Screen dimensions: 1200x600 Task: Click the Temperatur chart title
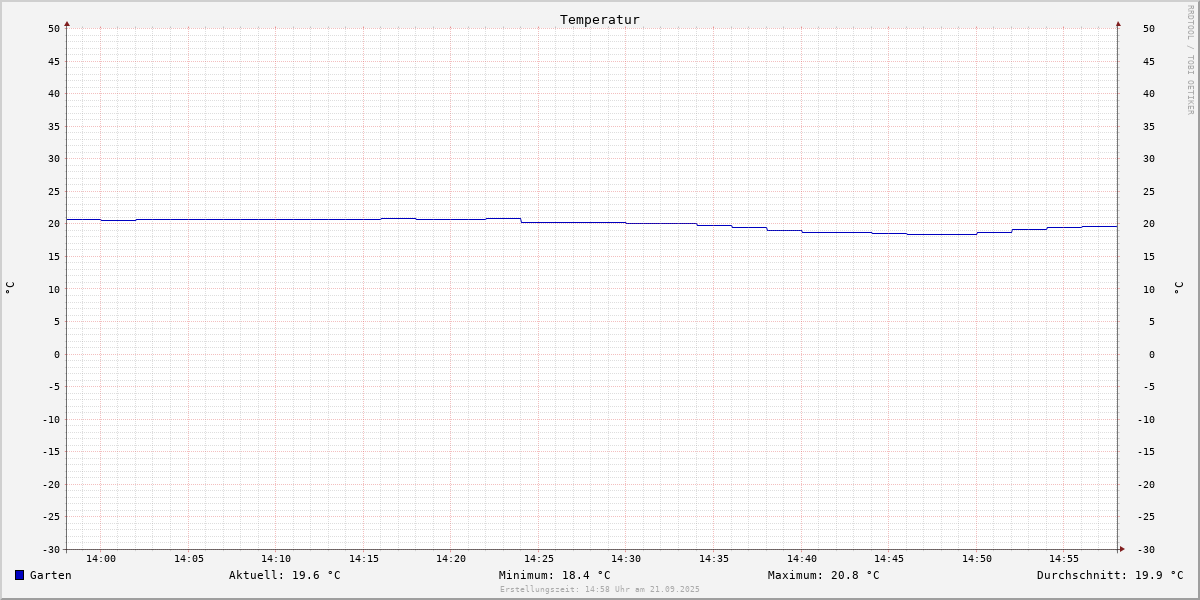pyautogui.click(x=600, y=19)
